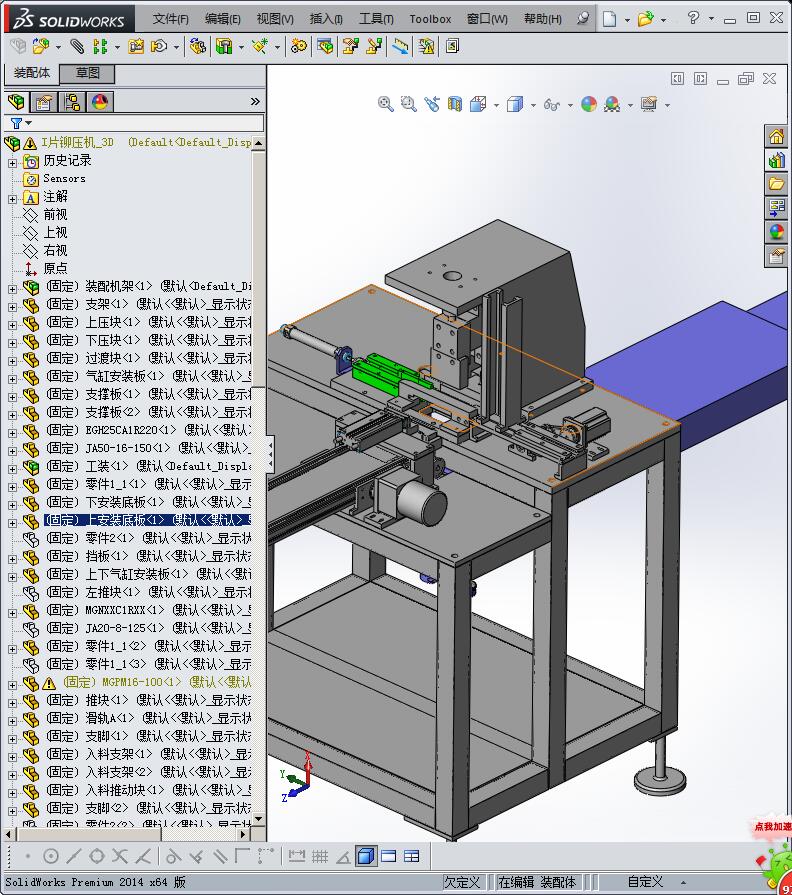Click the Bill of materials icon

click(x=326, y=46)
